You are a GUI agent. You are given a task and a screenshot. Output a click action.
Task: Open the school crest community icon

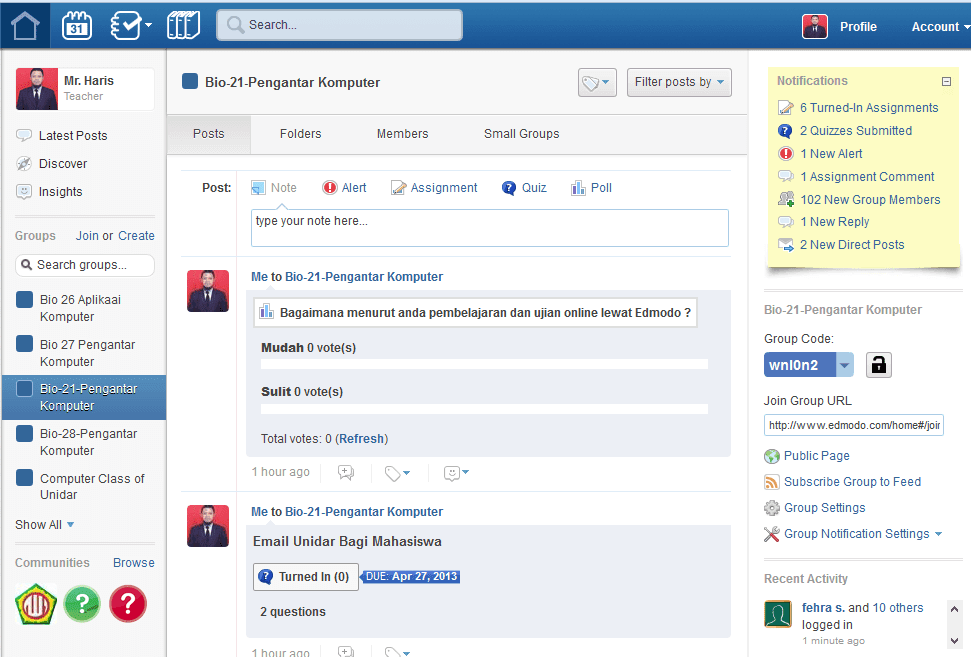(36, 604)
